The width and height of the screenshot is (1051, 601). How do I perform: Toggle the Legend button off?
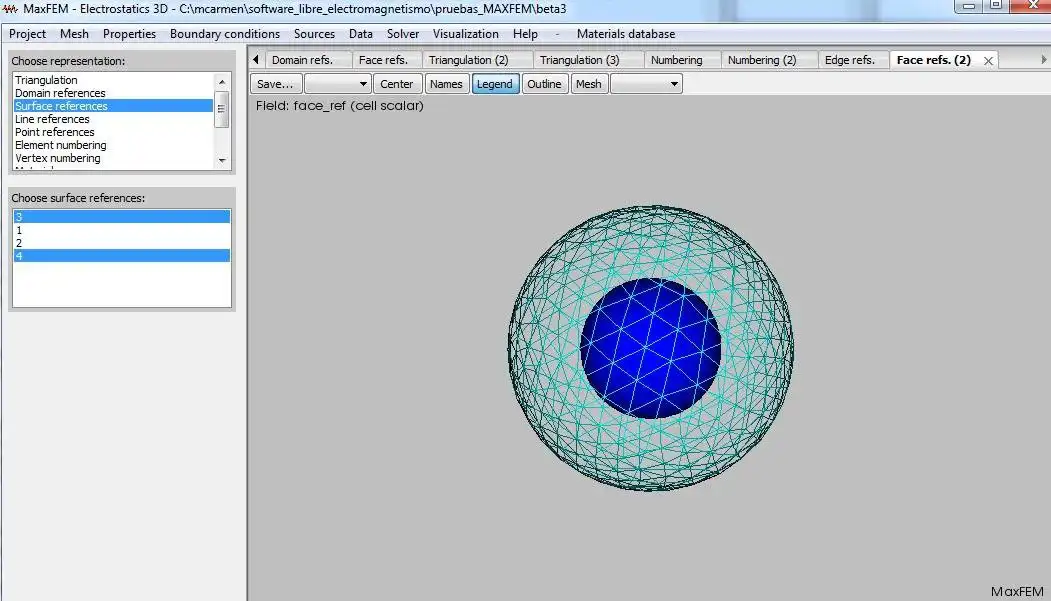[x=495, y=84]
